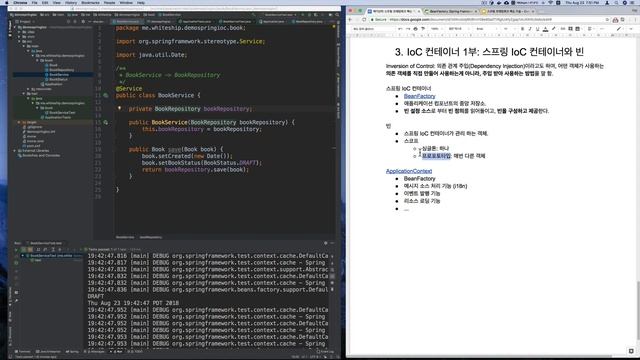
Task: Add a comment via Docs toolbar icon
Action: [x=570, y=29]
